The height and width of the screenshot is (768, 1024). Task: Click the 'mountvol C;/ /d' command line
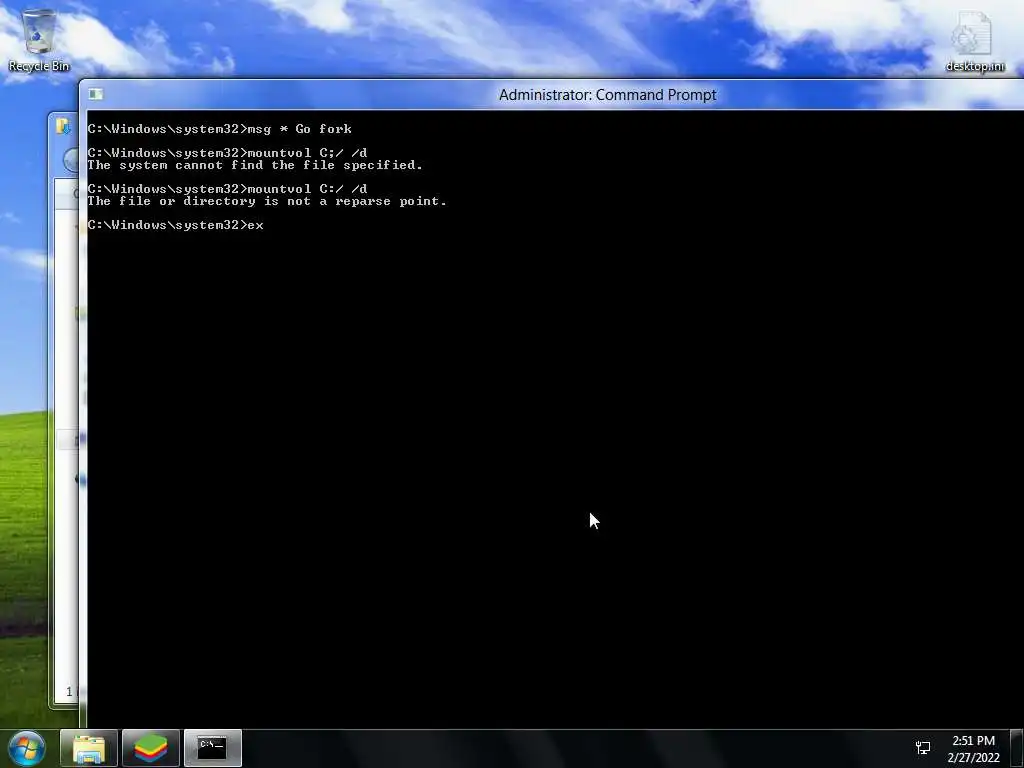227,153
